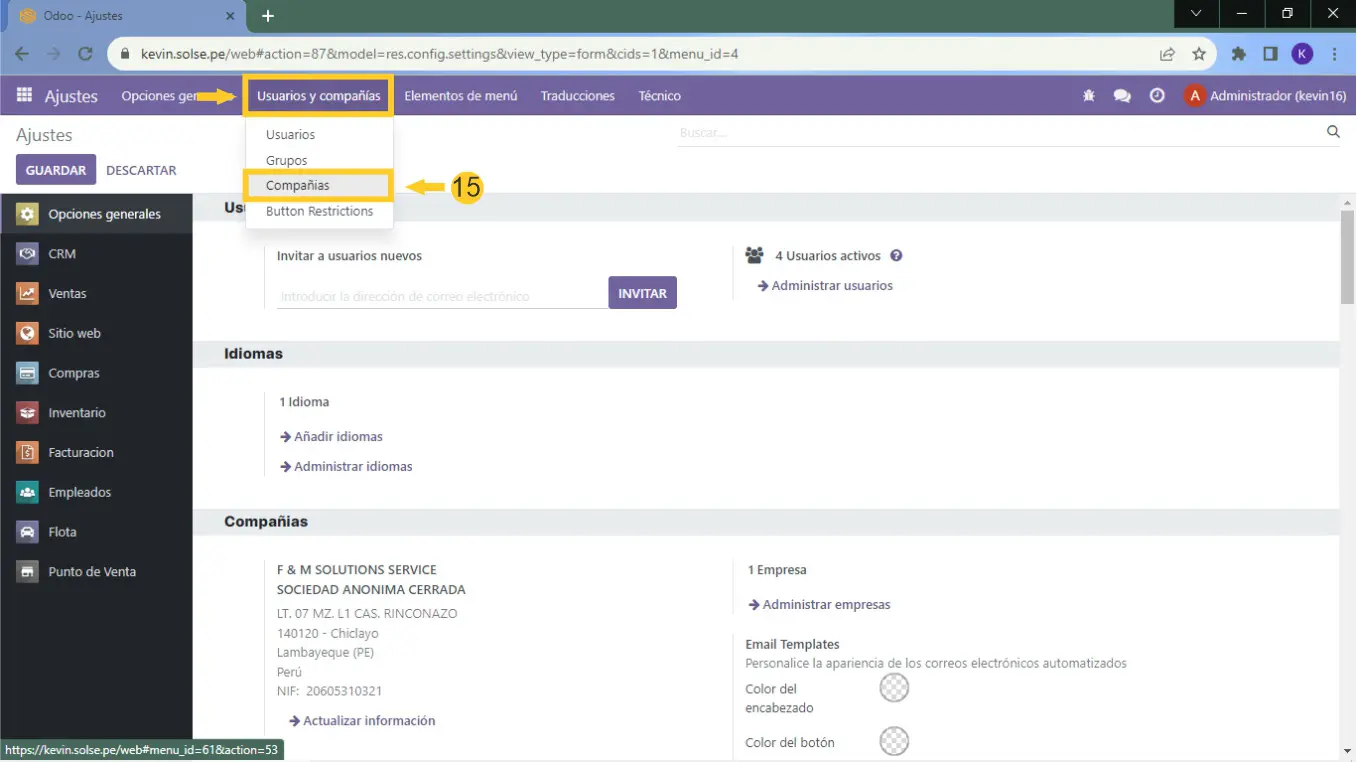1357x762 pixels.
Task: Open the conversations chat icon
Action: (1122, 96)
